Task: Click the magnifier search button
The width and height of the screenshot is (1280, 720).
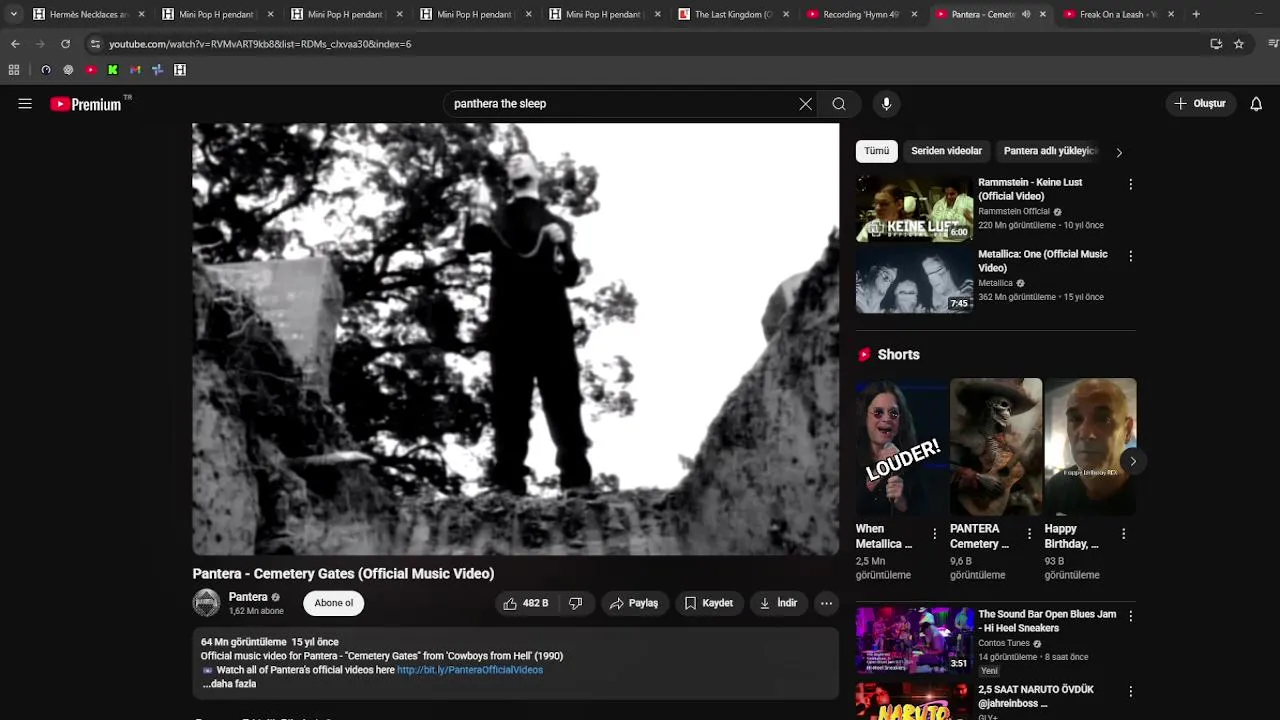Action: coord(839,104)
